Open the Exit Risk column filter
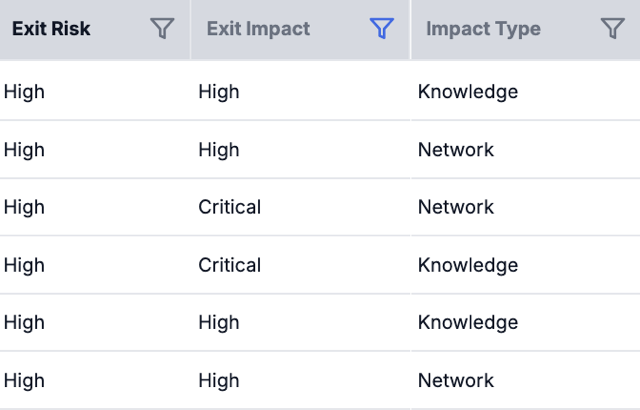 click(162, 29)
